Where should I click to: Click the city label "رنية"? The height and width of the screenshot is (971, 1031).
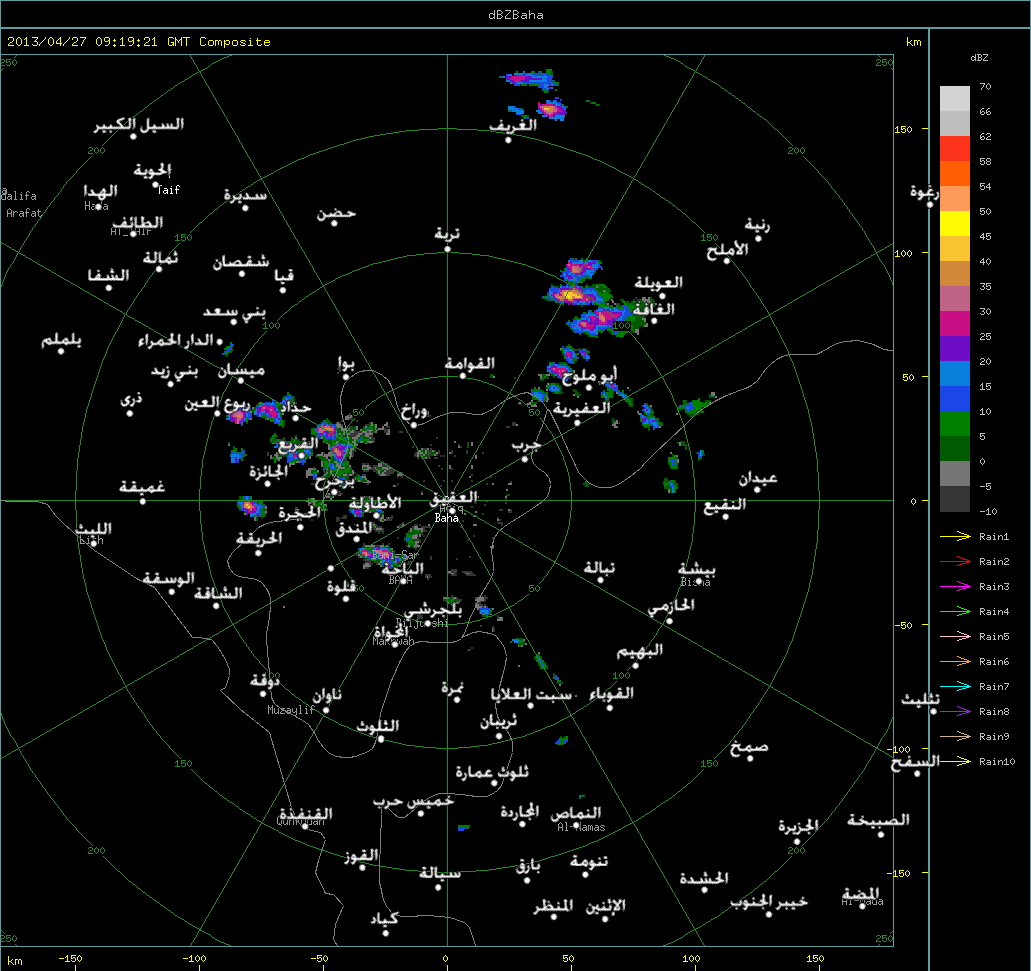click(757, 225)
